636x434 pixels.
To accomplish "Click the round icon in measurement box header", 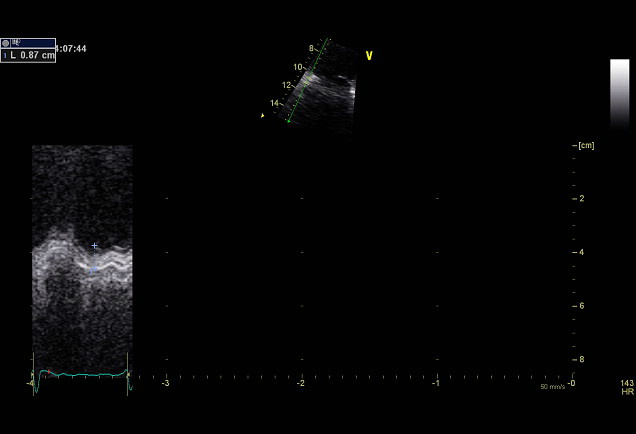I will (x=6, y=43).
